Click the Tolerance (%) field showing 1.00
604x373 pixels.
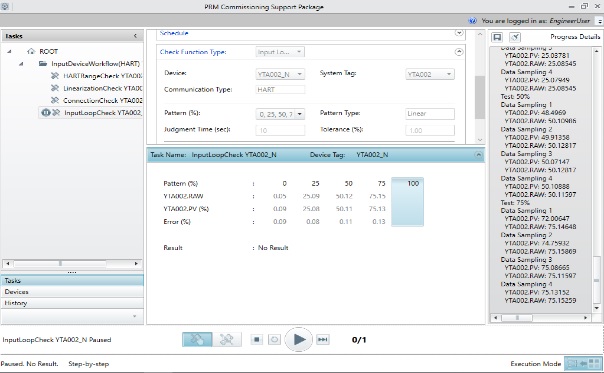430,130
